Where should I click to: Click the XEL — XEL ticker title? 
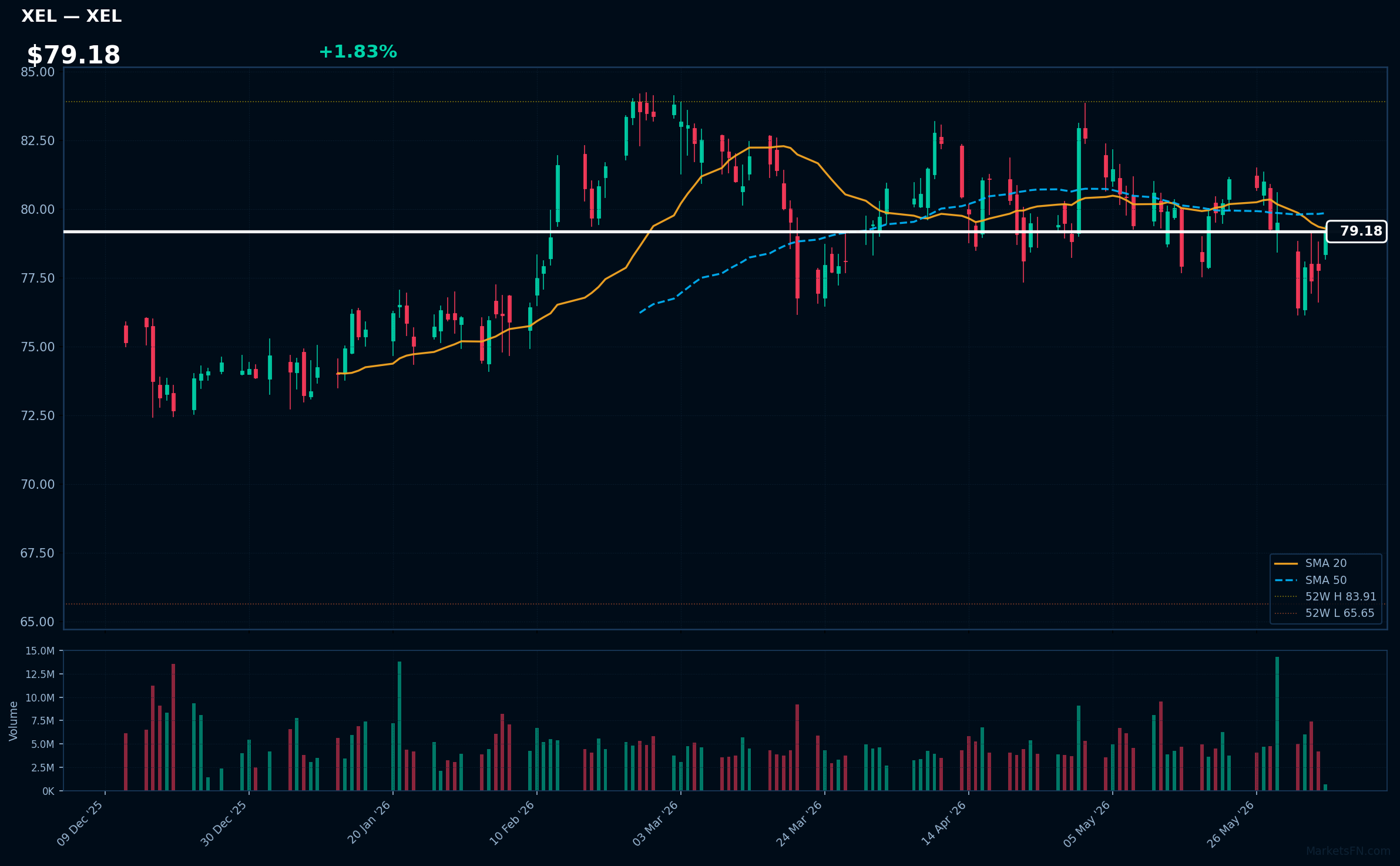click(x=72, y=16)
